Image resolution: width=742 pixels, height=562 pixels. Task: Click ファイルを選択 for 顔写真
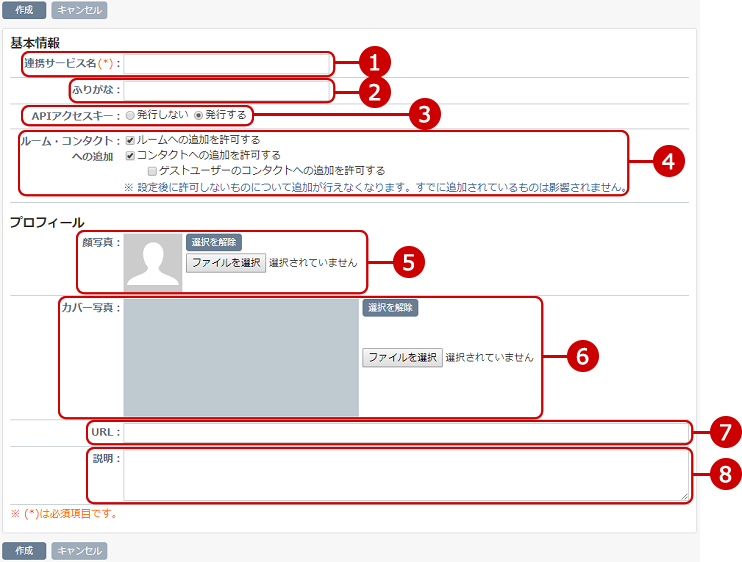point(226,263)
